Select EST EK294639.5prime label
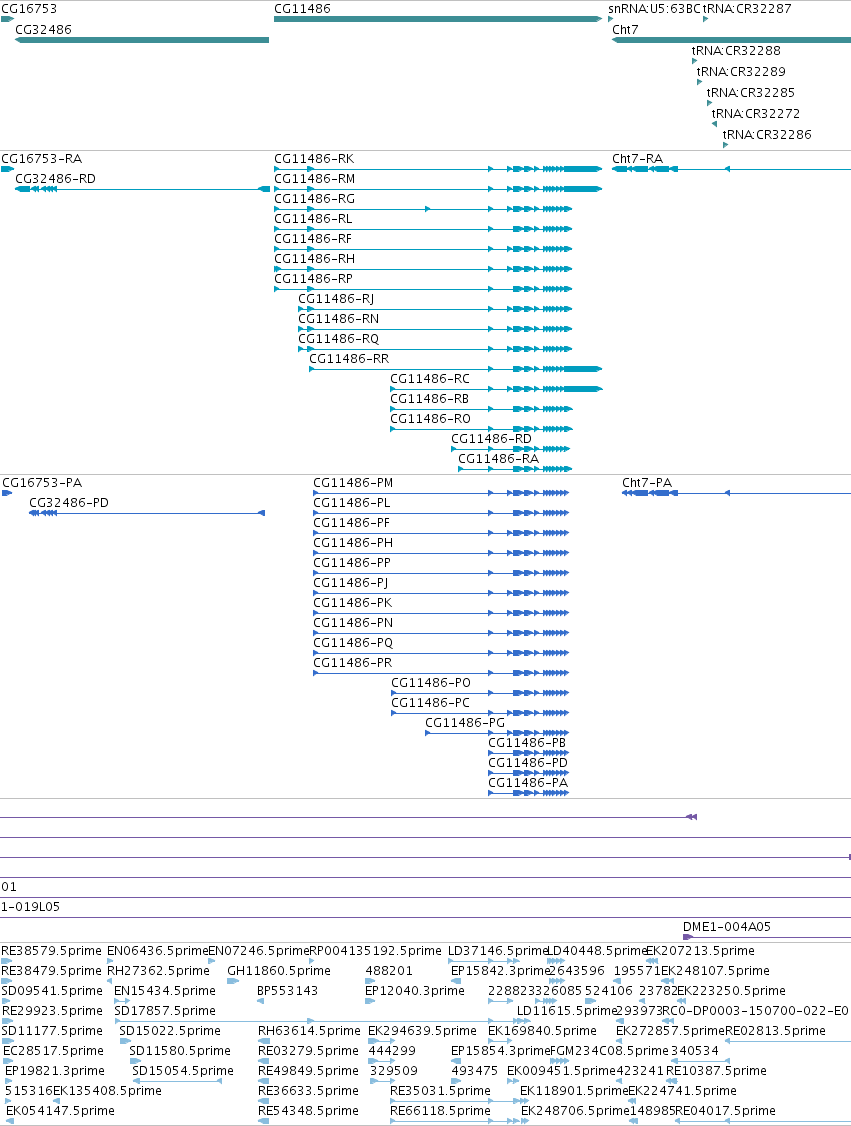Image resolution: width=851 pixels, height=1126 pixels. pos(422,1031)
